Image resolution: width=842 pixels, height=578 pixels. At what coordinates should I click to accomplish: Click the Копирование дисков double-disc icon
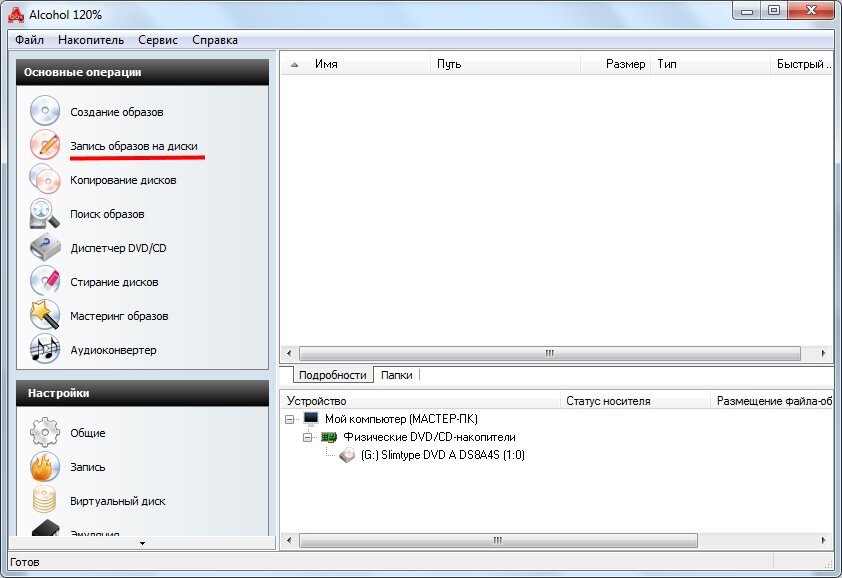pyautogui.click(x=45, y=178)
